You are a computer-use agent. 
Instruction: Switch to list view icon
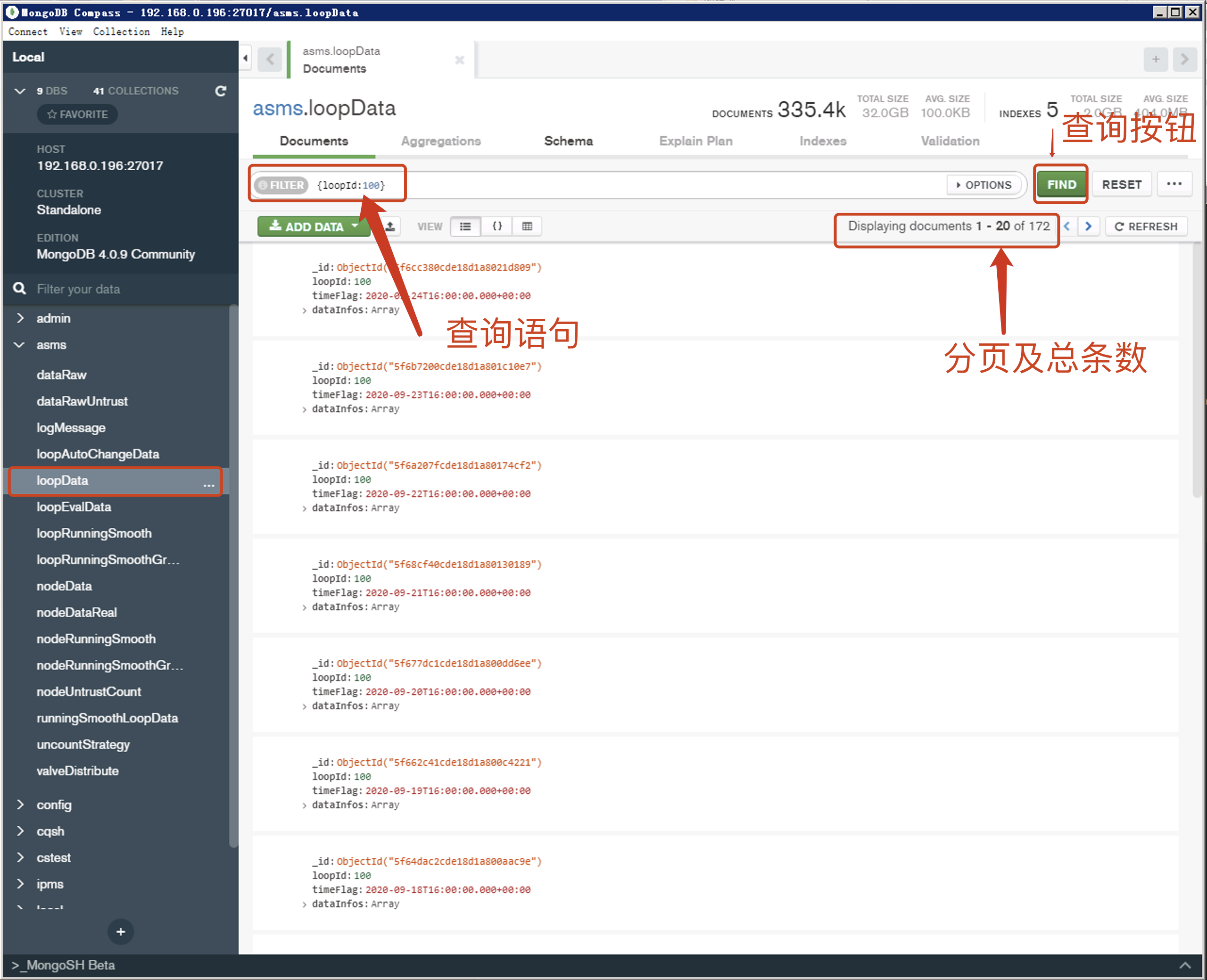pos(465,226)
